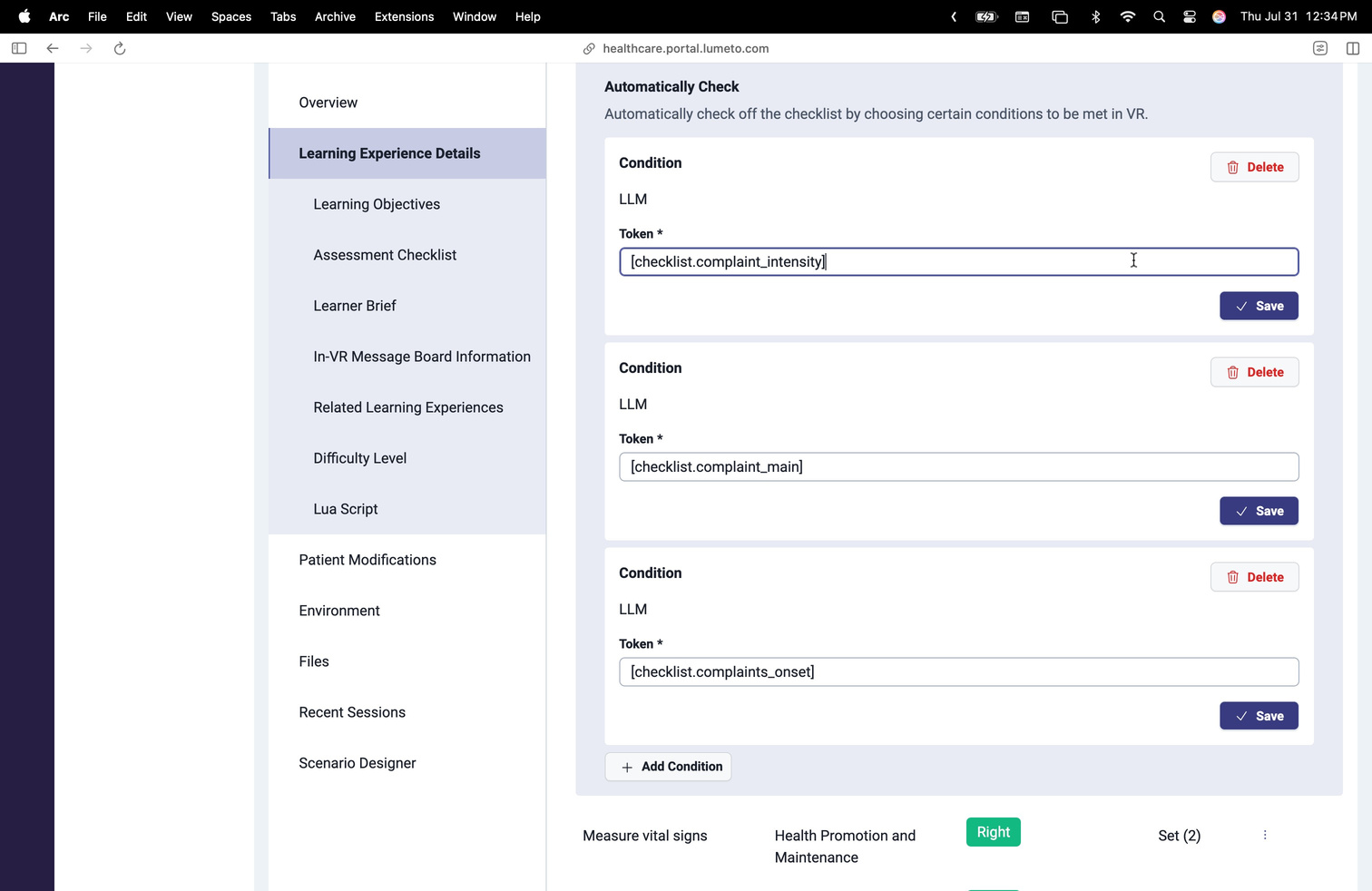The height and width of the screenshot is (891, 1372).
Task: Open the macOS Control Center icon
Action: (x=1190, y=16)
